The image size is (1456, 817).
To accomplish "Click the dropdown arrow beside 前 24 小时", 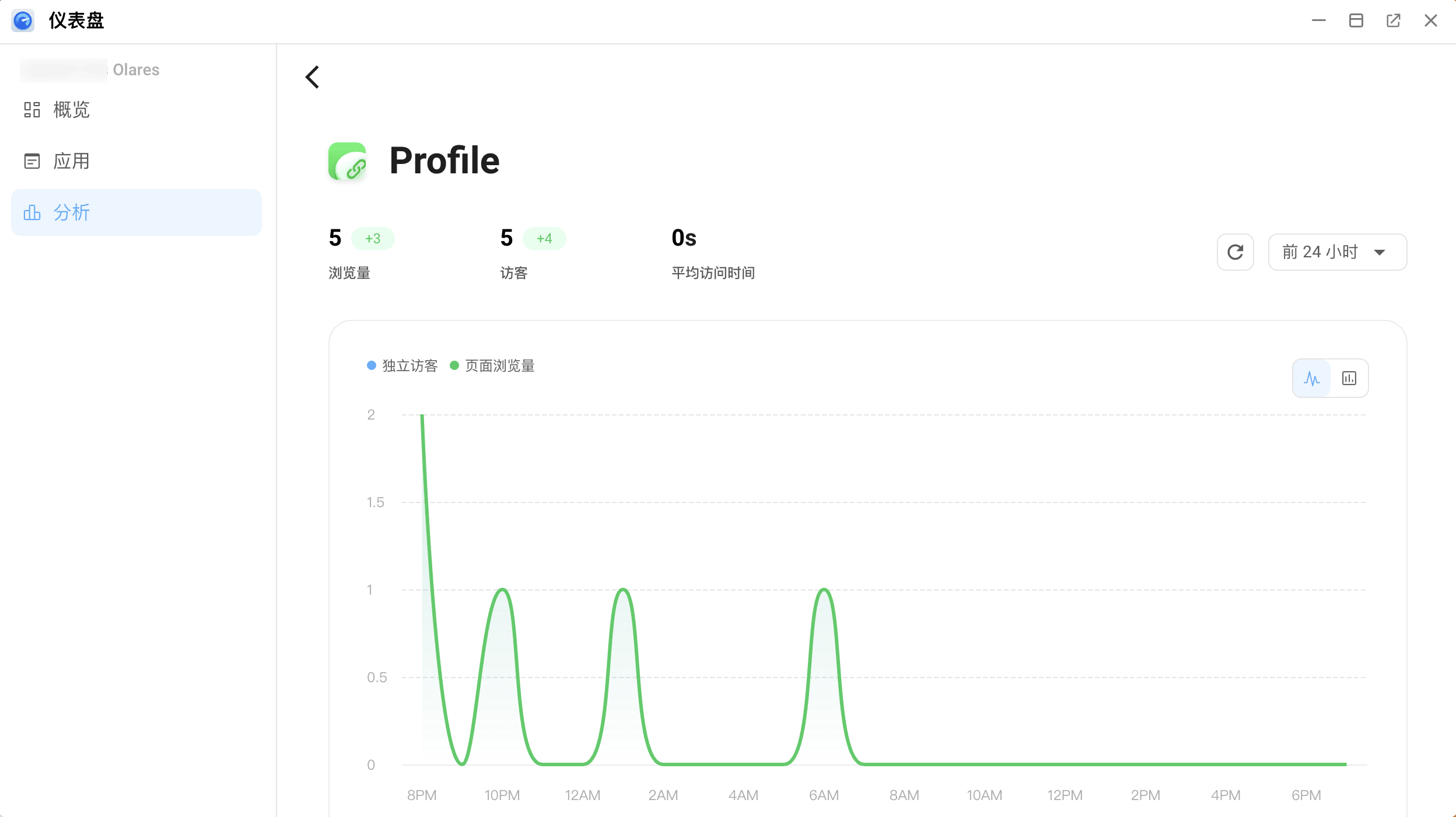I will coord(1380,253).
